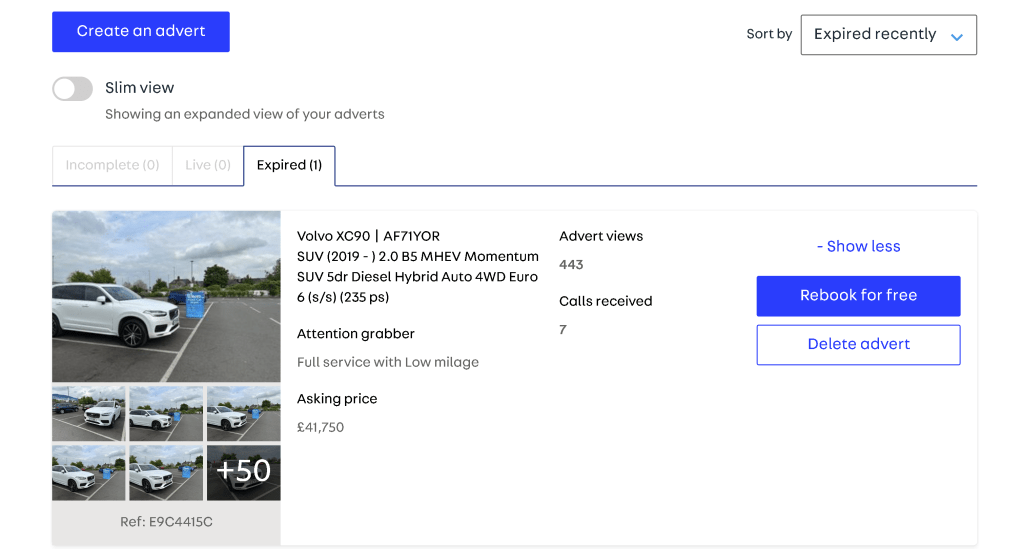Switch to the Incomplete (0) tab

point(112,165)
